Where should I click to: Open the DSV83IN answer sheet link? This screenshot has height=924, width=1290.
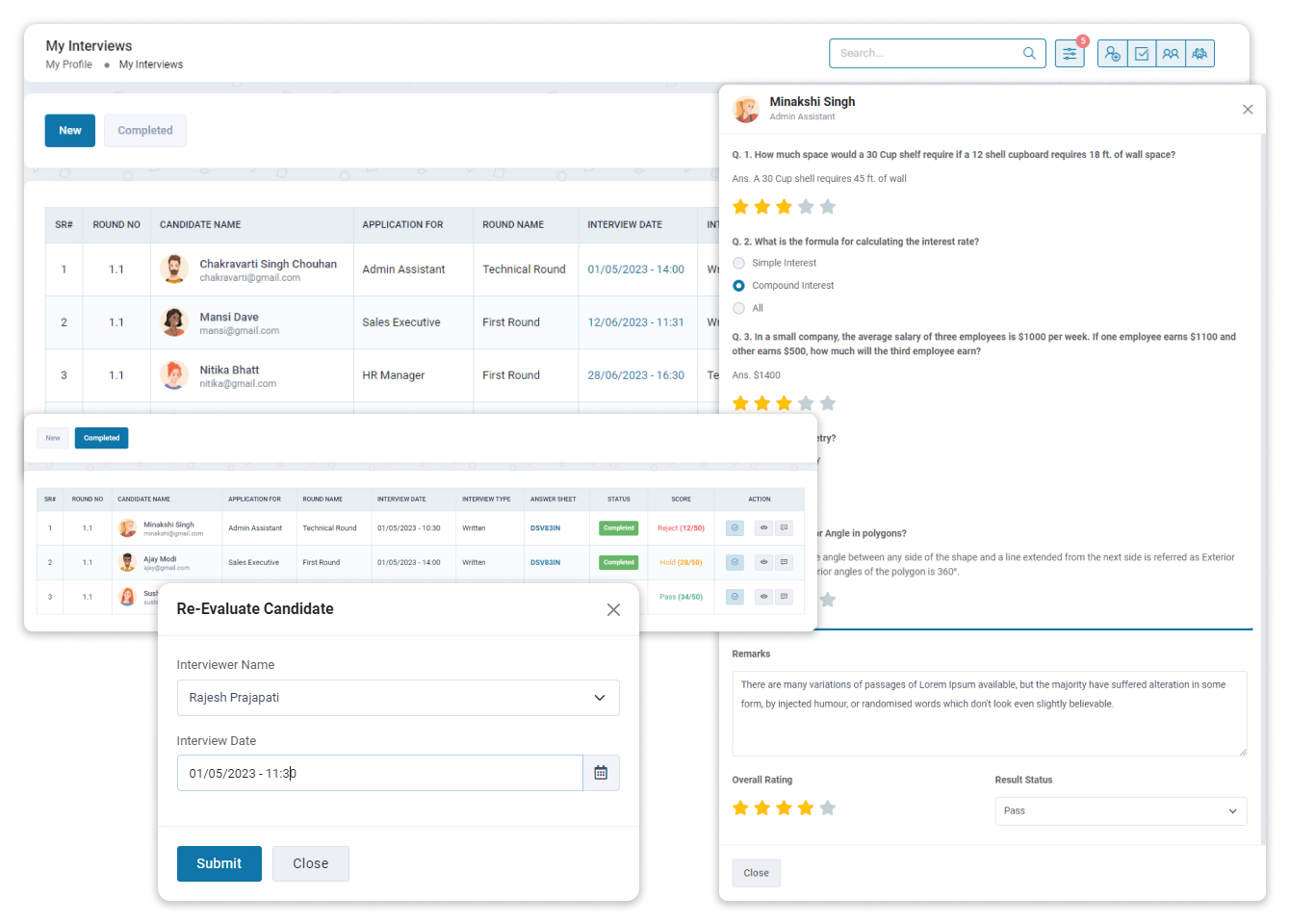pyautogui.click(x=545, y=528)
